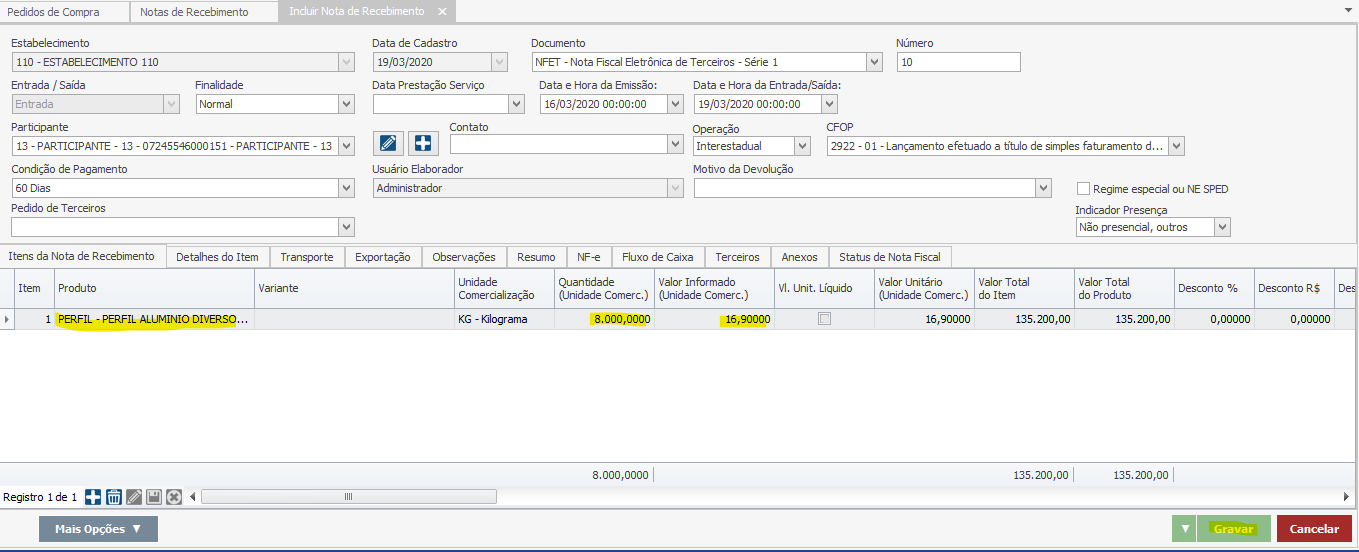Open the Condição de Pagamento dropdown

(x=346, y=188)
